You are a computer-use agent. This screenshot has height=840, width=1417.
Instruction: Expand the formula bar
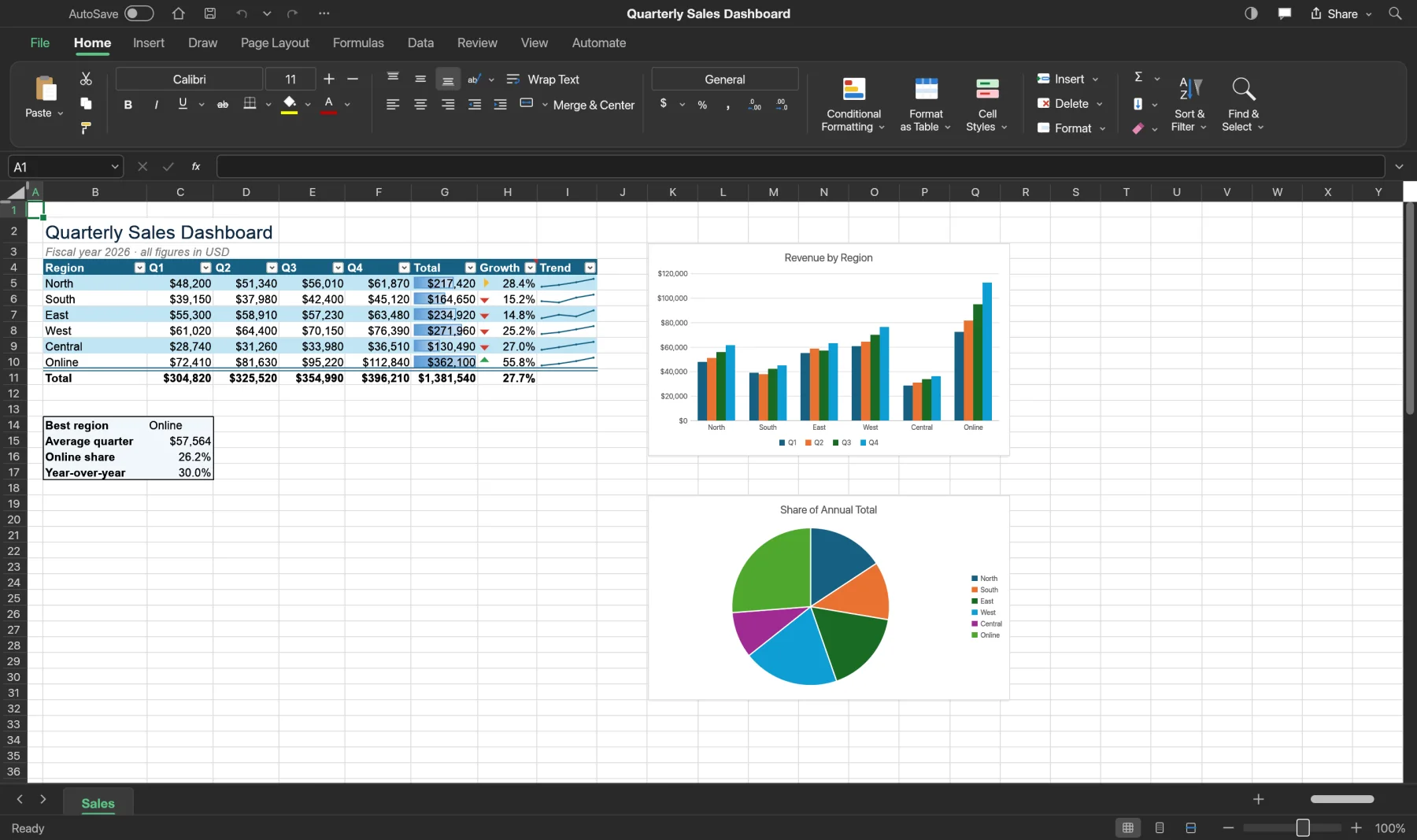(1399, 166)
